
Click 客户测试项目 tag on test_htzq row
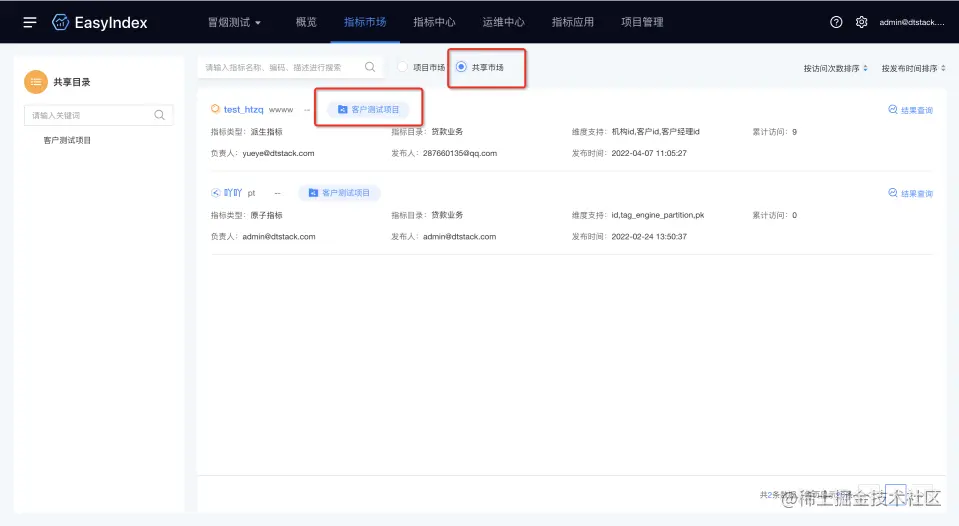coord(368,109)
